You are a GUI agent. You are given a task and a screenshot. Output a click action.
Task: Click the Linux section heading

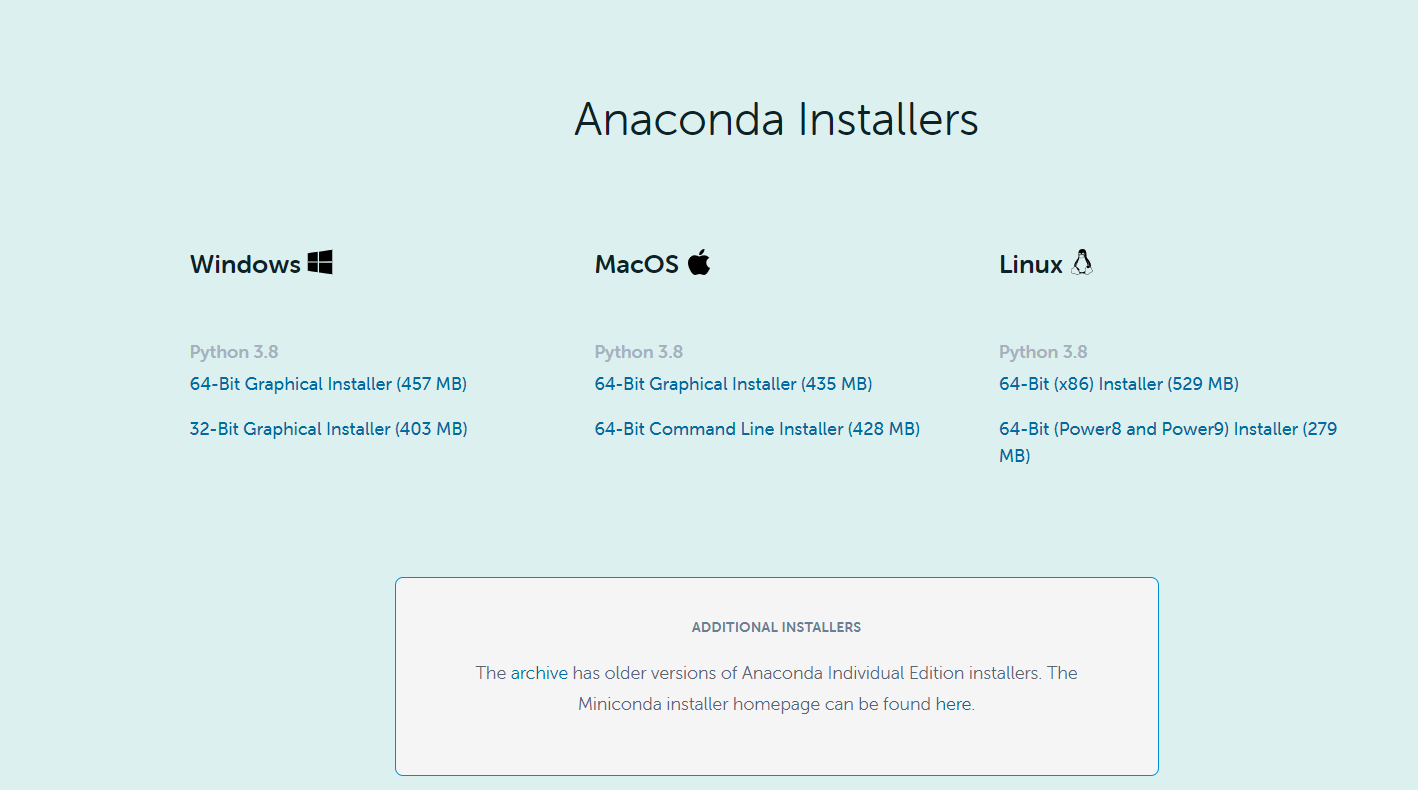point(1031,264)
